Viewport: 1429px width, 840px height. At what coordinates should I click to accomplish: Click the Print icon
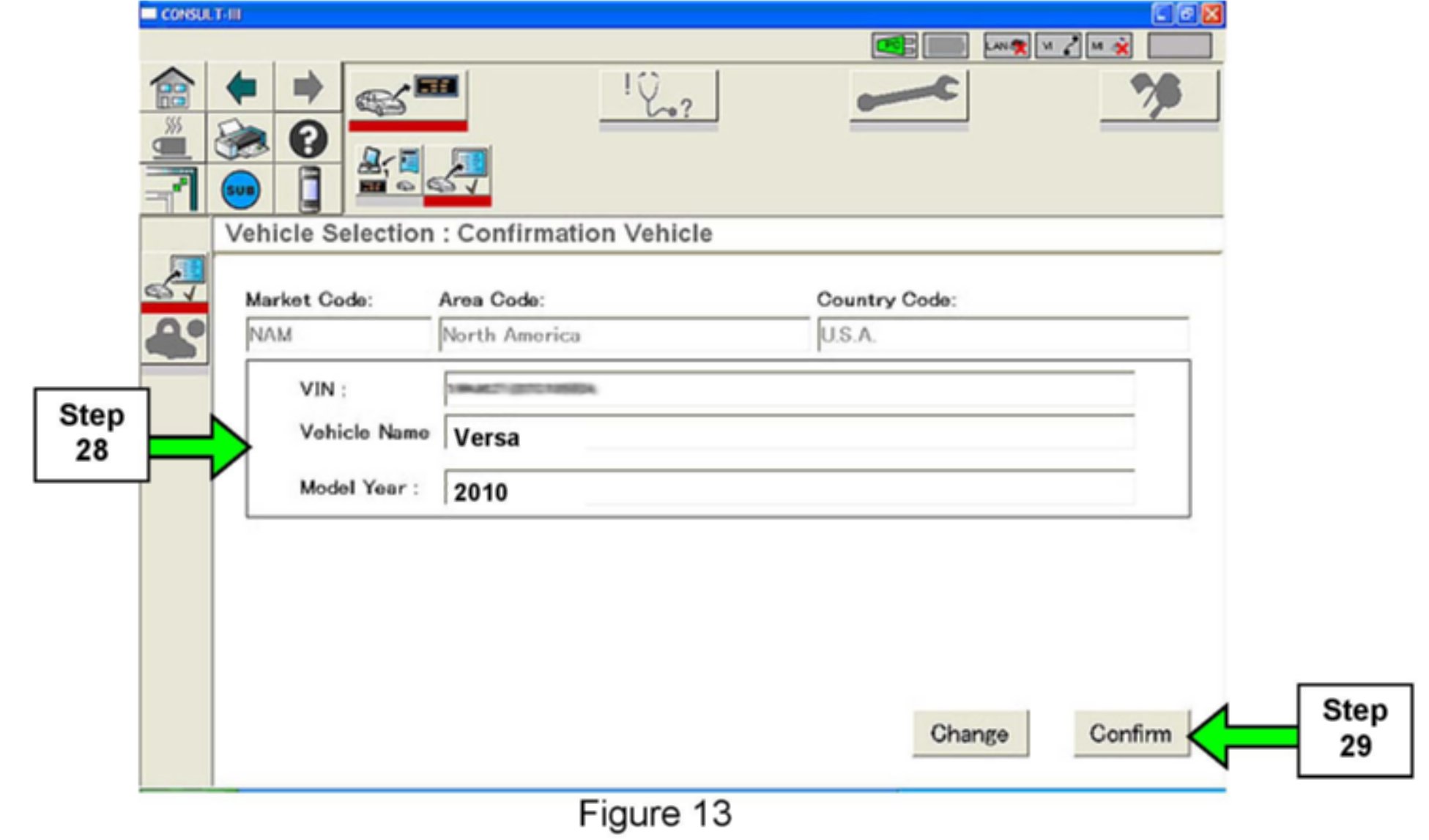241,138
